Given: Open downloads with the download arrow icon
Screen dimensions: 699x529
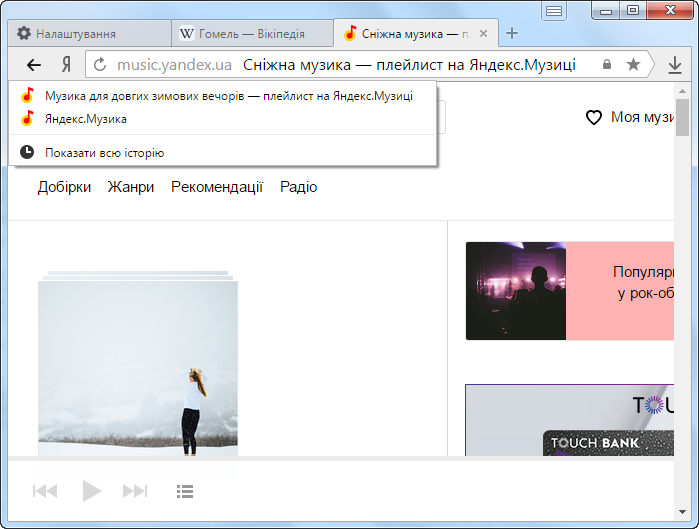Looking at the screenshot, I should coord(675,65).
